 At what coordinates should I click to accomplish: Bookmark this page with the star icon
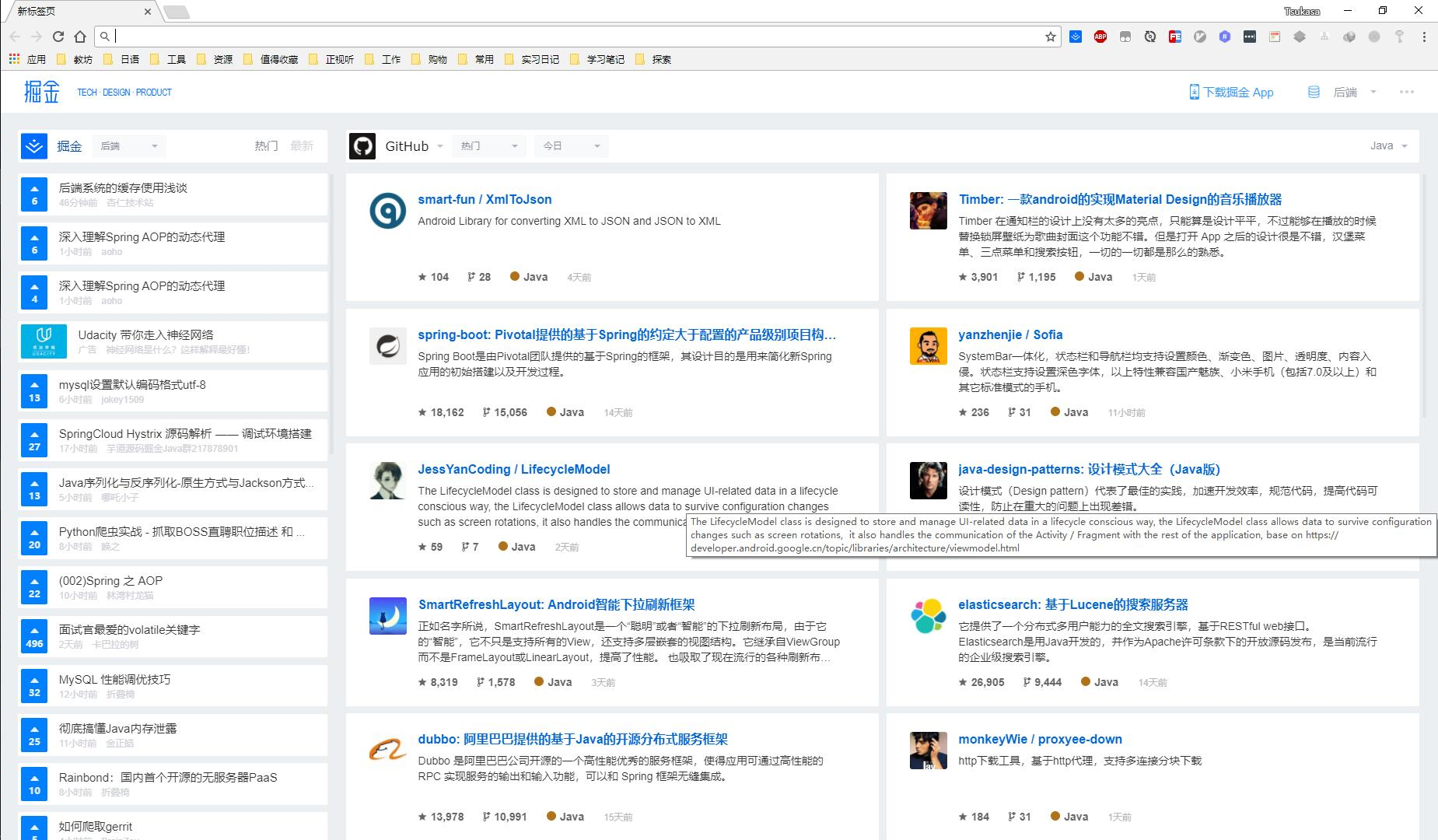point(1051,37)
